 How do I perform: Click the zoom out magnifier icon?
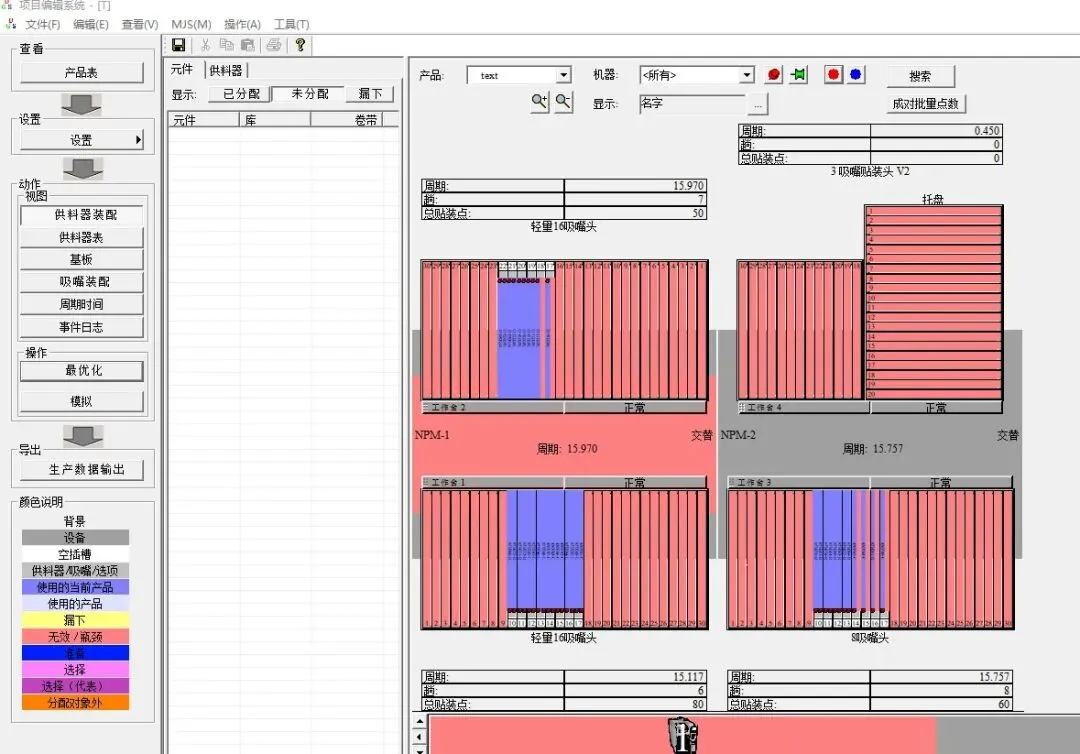[563, 103]
